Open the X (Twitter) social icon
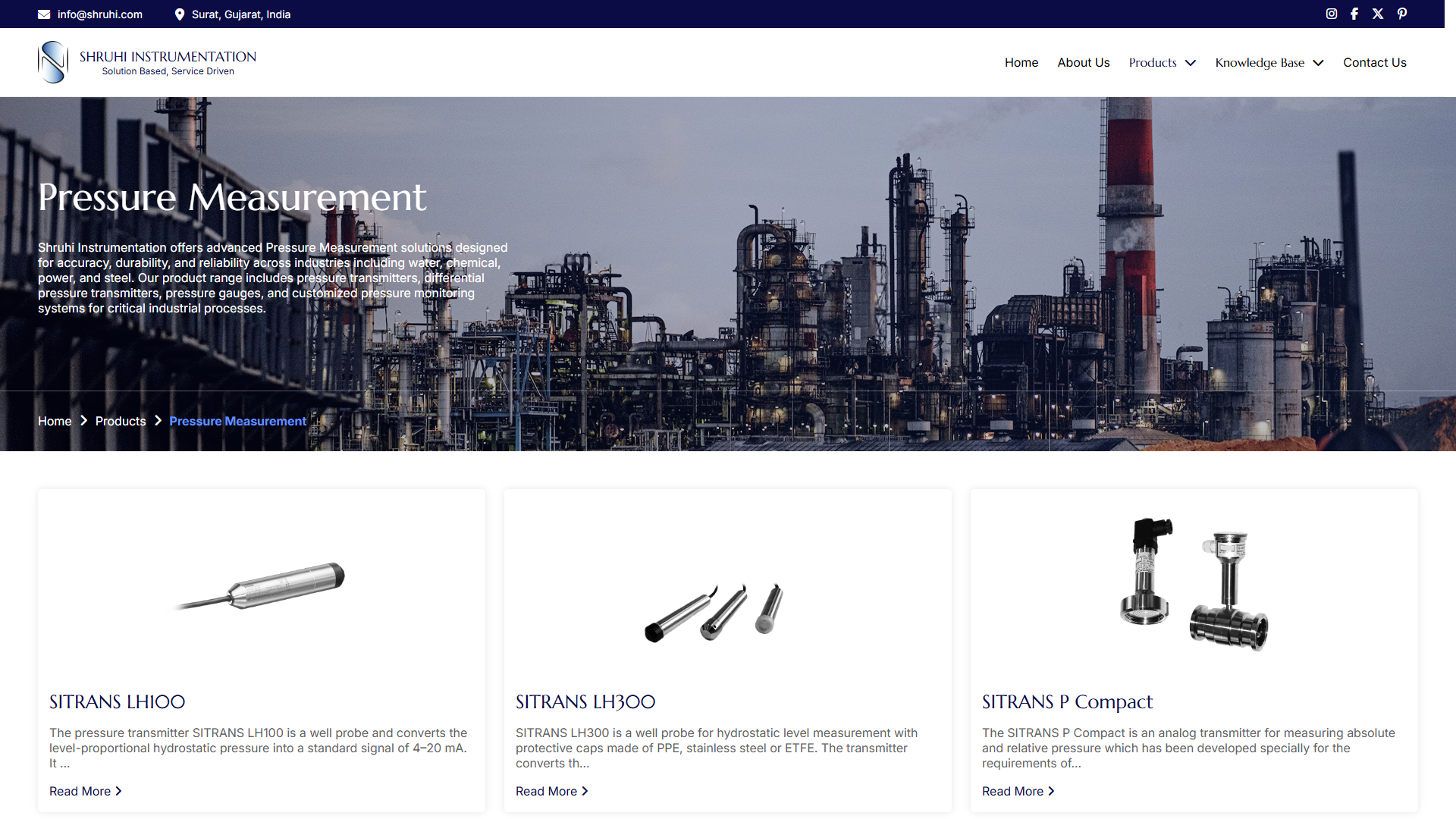 pos(1378,14)
